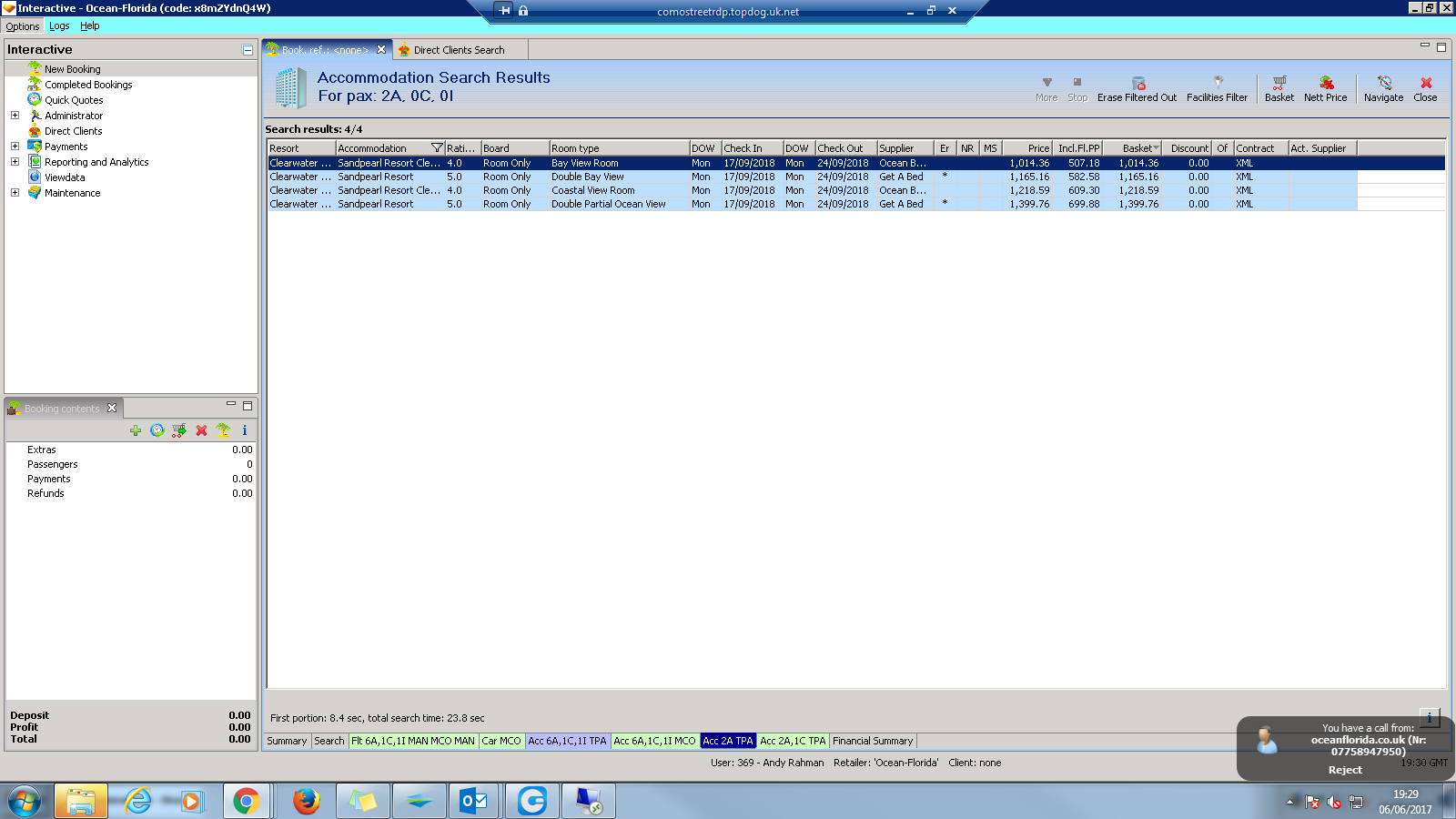
Task: Open Firefox from the taskbar
Action: 306,801
